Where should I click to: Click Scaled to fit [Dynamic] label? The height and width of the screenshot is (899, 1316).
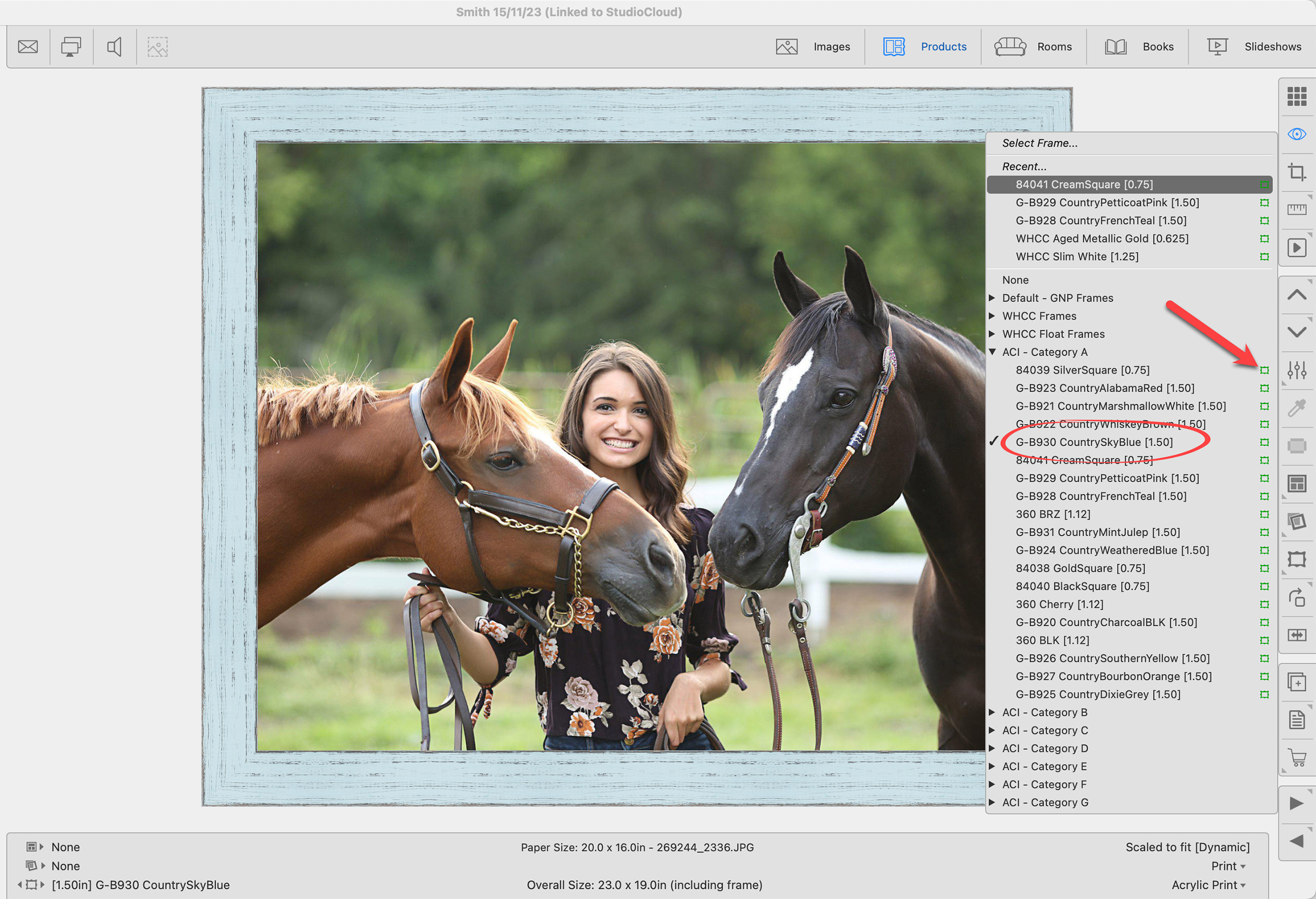[1187, 847]
